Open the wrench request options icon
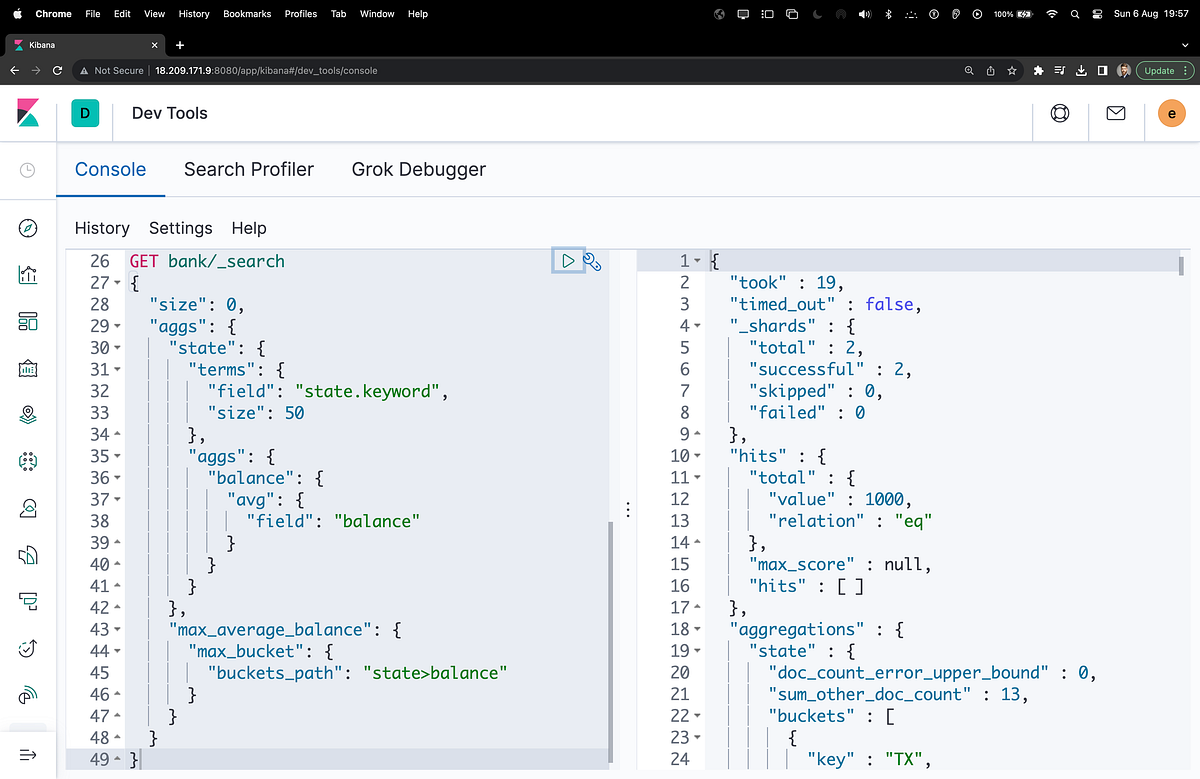Screen dimensions: 1200x779 click(x=592, y=262)
